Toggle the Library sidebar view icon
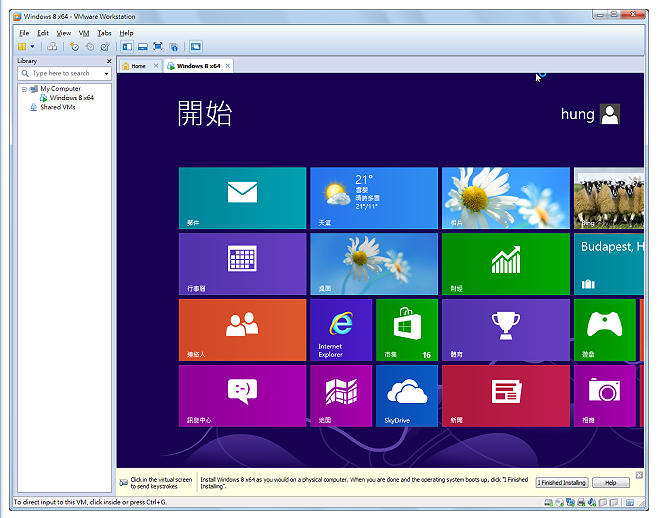This screenshot has height=518, width=659. pyautogui.click(x=127, y=47)
